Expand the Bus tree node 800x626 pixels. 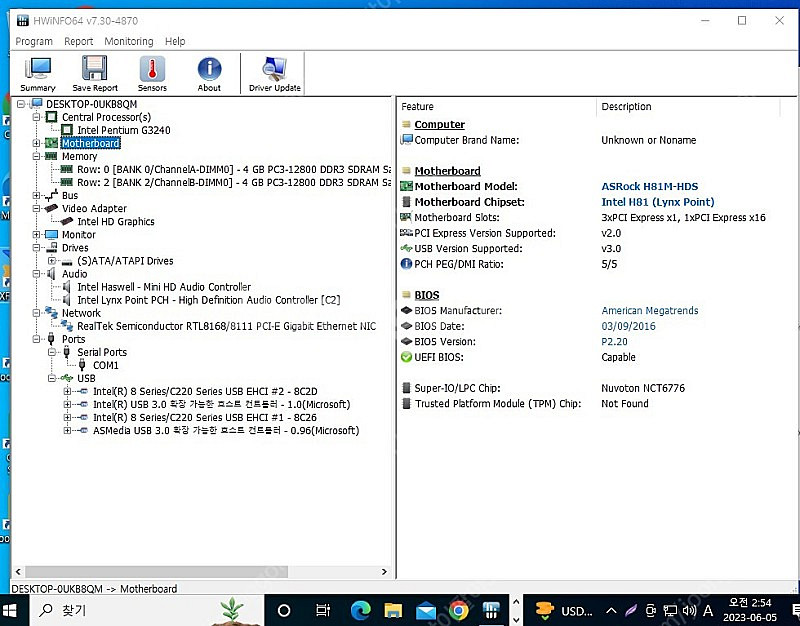[36, 195]
